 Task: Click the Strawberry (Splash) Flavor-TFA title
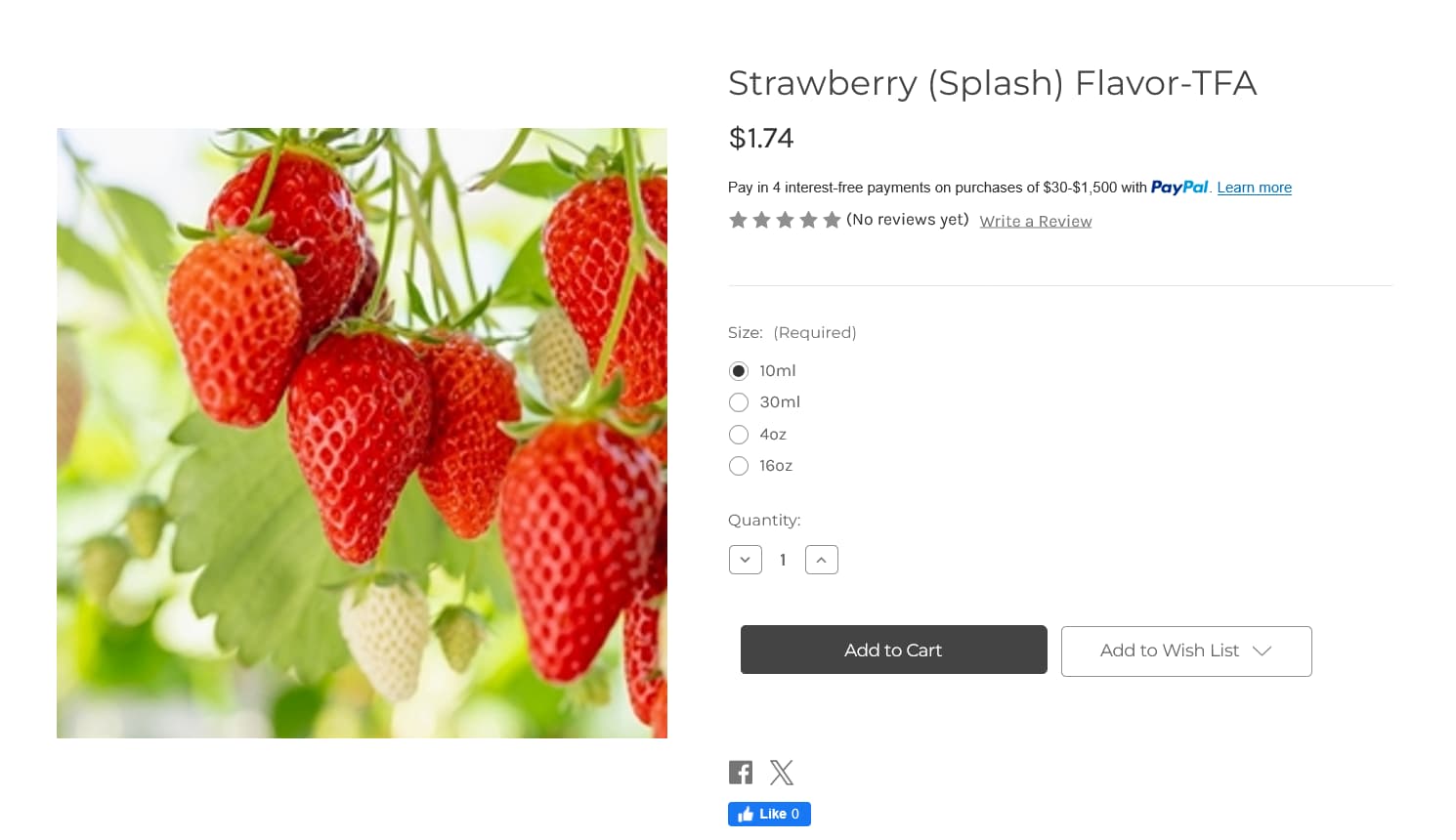coord(992,83)
